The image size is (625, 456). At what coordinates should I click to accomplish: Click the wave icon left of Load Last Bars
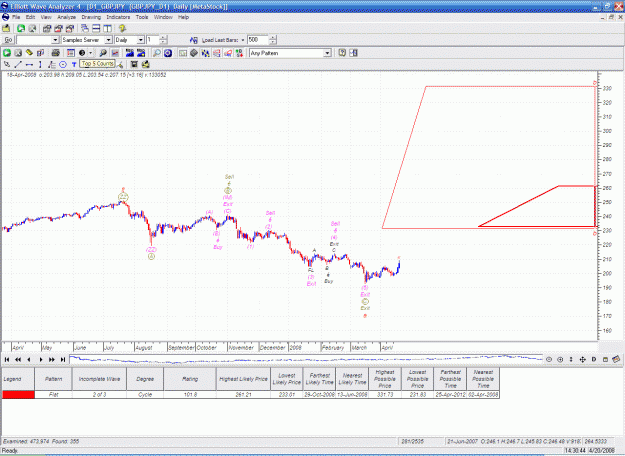(194, 40)
